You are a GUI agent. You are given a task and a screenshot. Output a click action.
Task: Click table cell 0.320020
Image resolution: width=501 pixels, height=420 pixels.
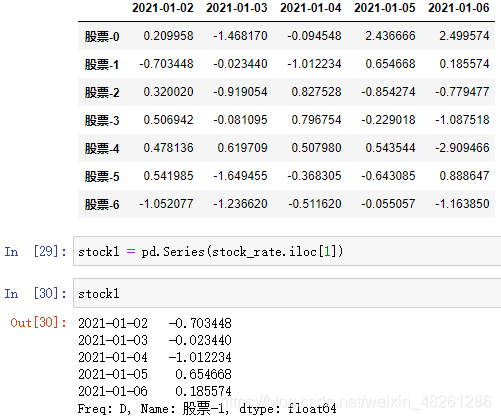coord(168,92)
